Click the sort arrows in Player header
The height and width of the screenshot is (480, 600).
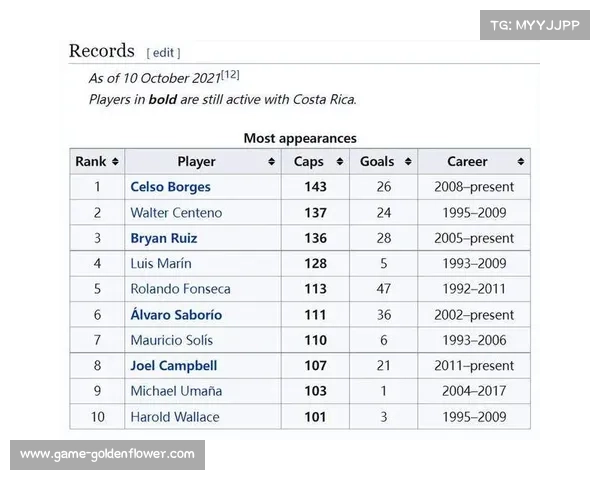pos(271,162)
